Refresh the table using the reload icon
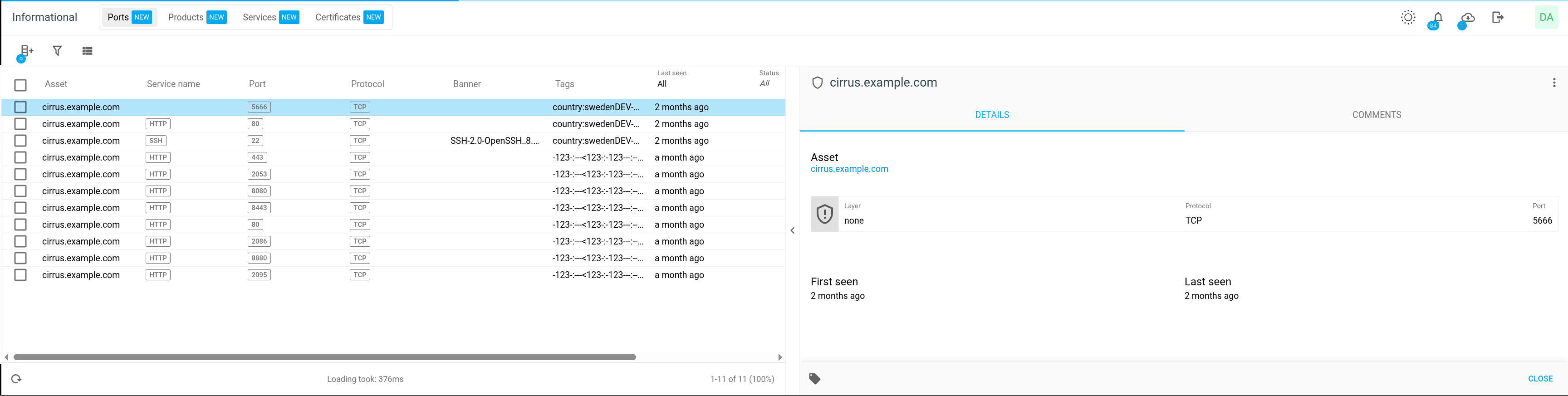This screenshot has width=1568, height=396. tap(16, 379)
